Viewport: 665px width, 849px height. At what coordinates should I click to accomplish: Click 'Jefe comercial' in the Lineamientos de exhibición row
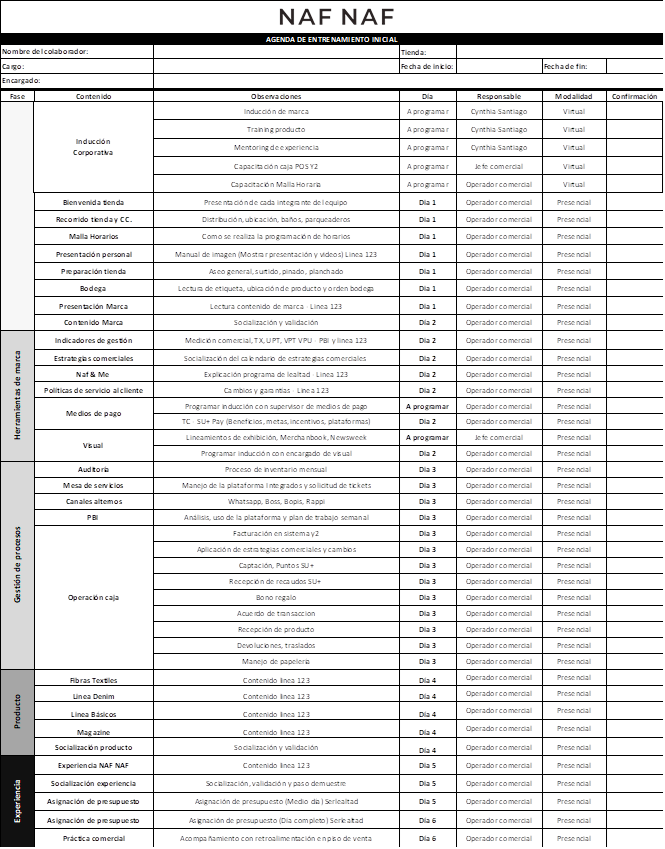click(x=499, y=437)
